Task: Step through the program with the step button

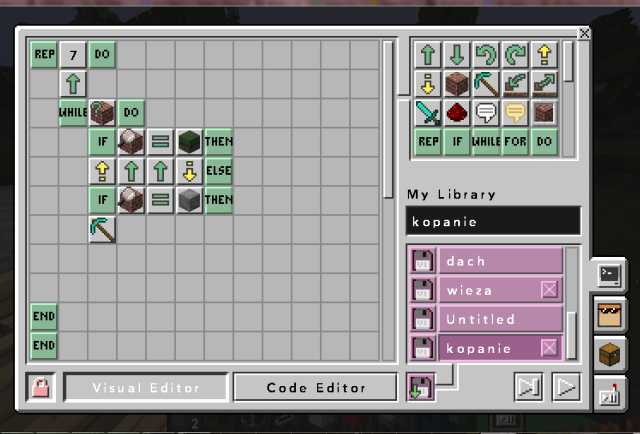Action: tap(529, 387)
